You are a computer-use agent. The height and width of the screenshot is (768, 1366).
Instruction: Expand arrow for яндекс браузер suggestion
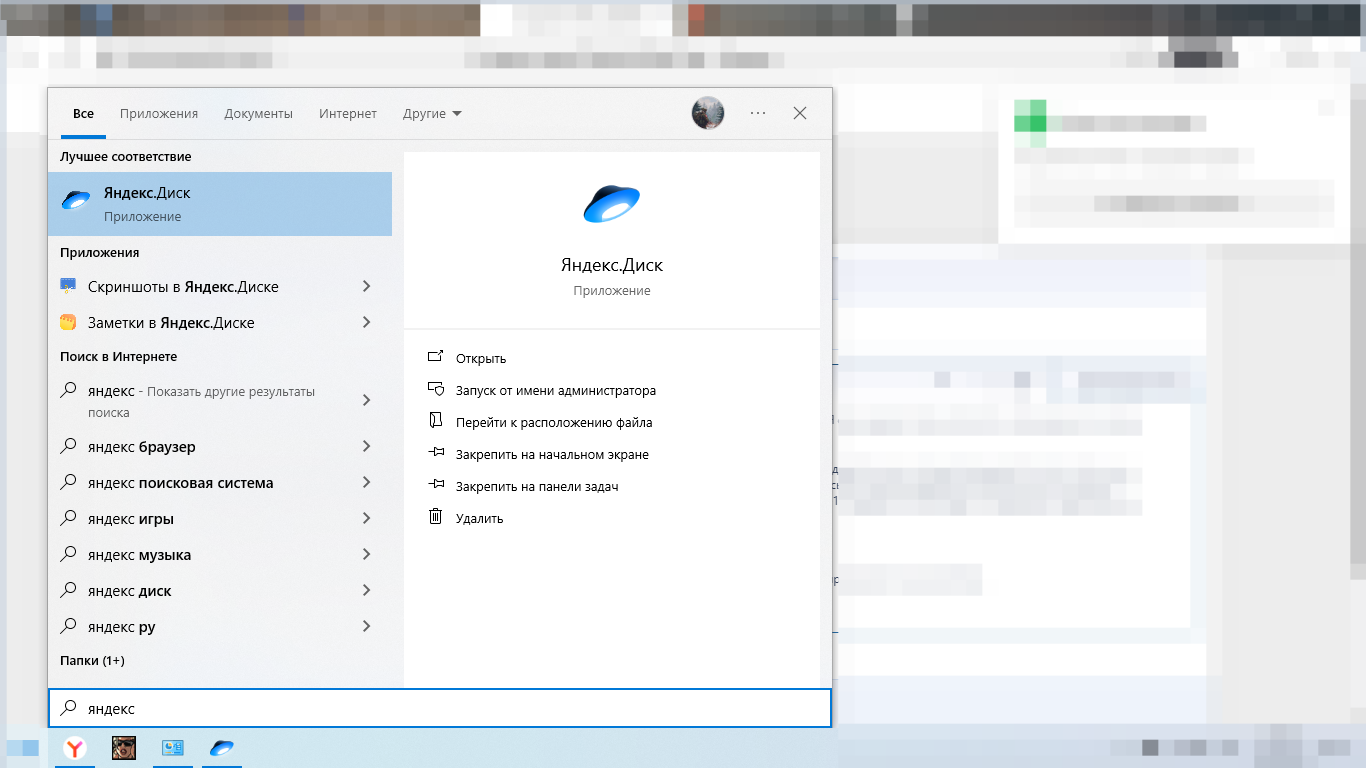point(366,447)
